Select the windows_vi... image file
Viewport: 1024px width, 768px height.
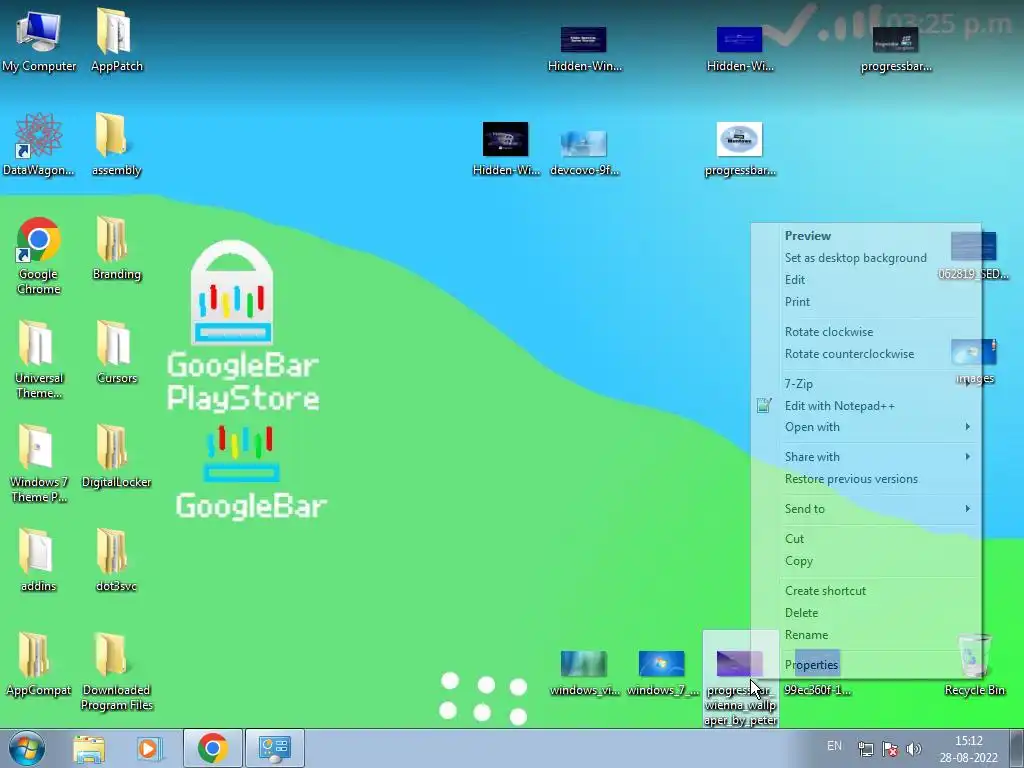[x=584, y=673]
